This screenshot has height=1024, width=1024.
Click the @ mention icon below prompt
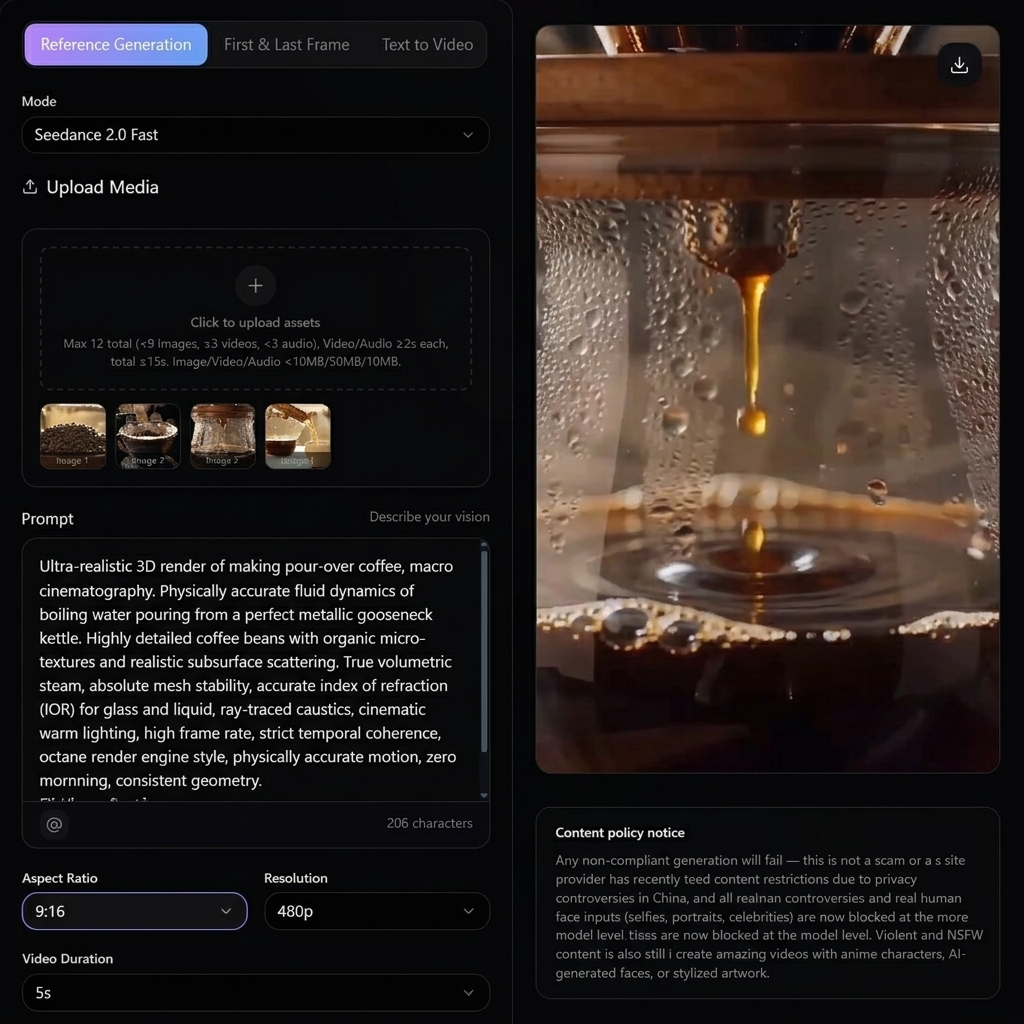point(54,824)
